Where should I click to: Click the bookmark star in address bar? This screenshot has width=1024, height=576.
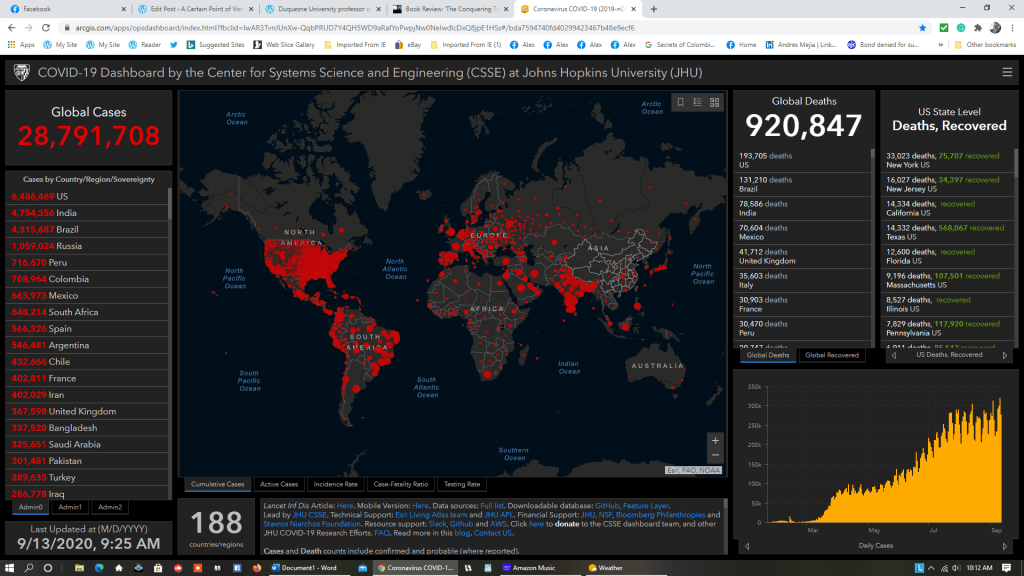coord(921,28)
